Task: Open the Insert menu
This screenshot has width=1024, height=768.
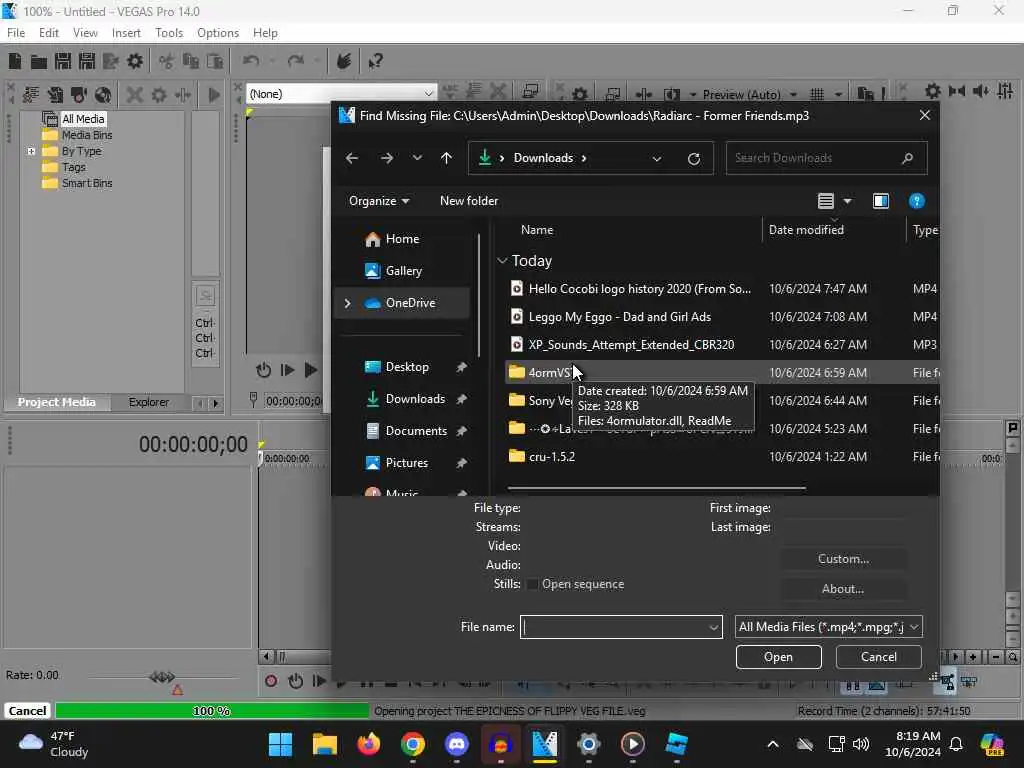Action: click(x=126, y=33)
